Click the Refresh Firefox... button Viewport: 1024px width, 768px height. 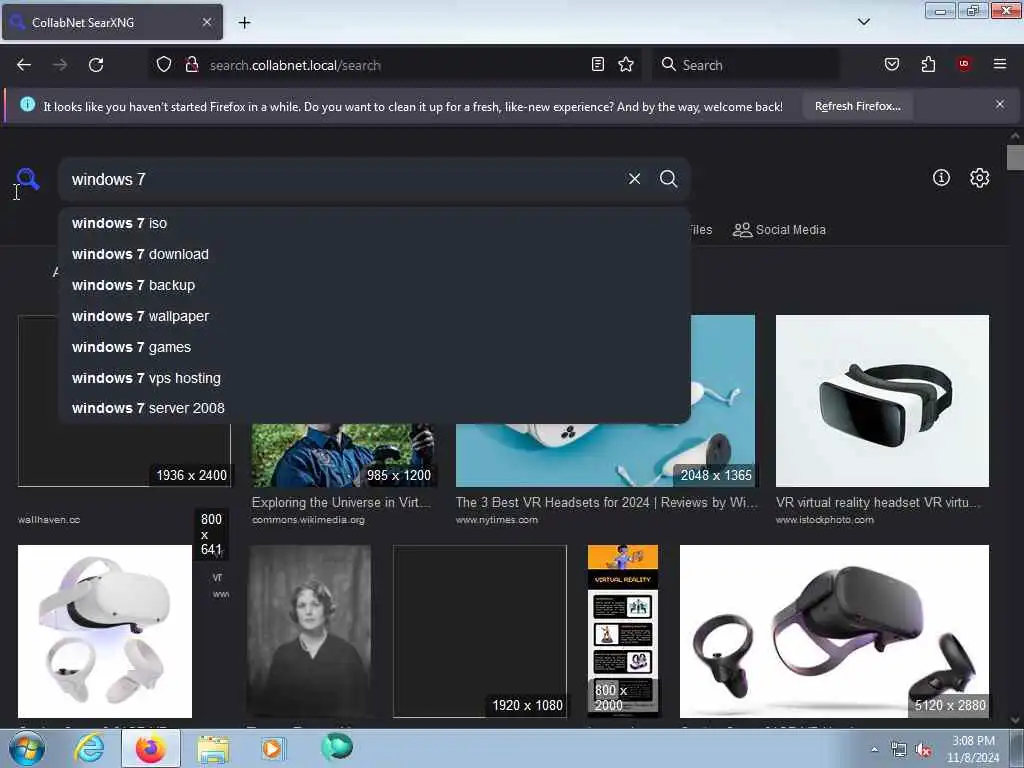tap(857, 106)
